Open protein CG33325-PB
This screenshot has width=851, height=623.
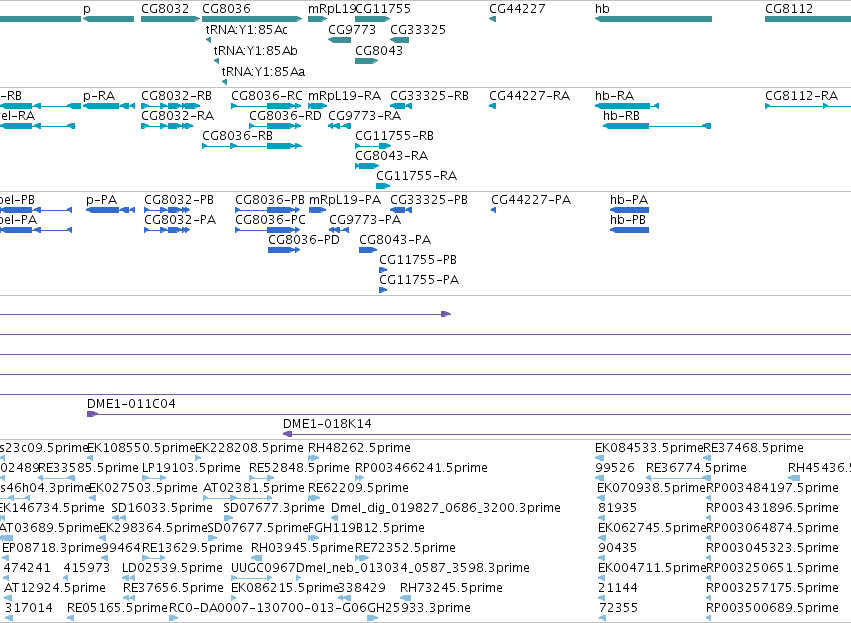tap(429, 200)
